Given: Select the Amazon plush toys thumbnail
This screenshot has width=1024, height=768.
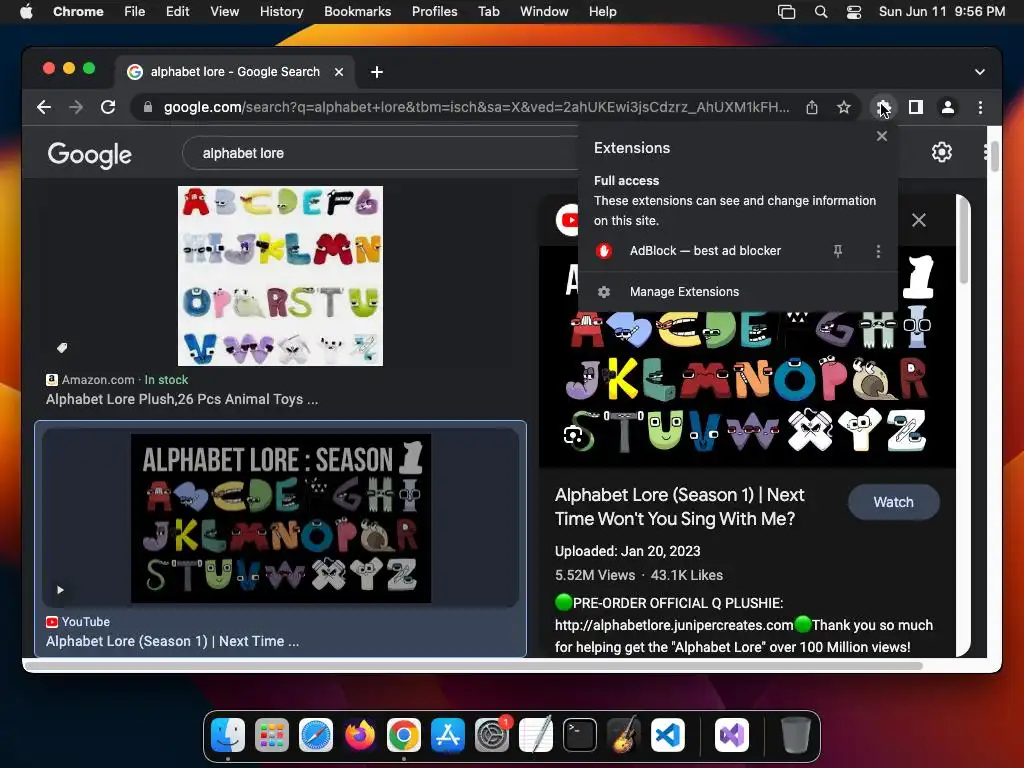Looking at the screenshot, I should [280, 276].
